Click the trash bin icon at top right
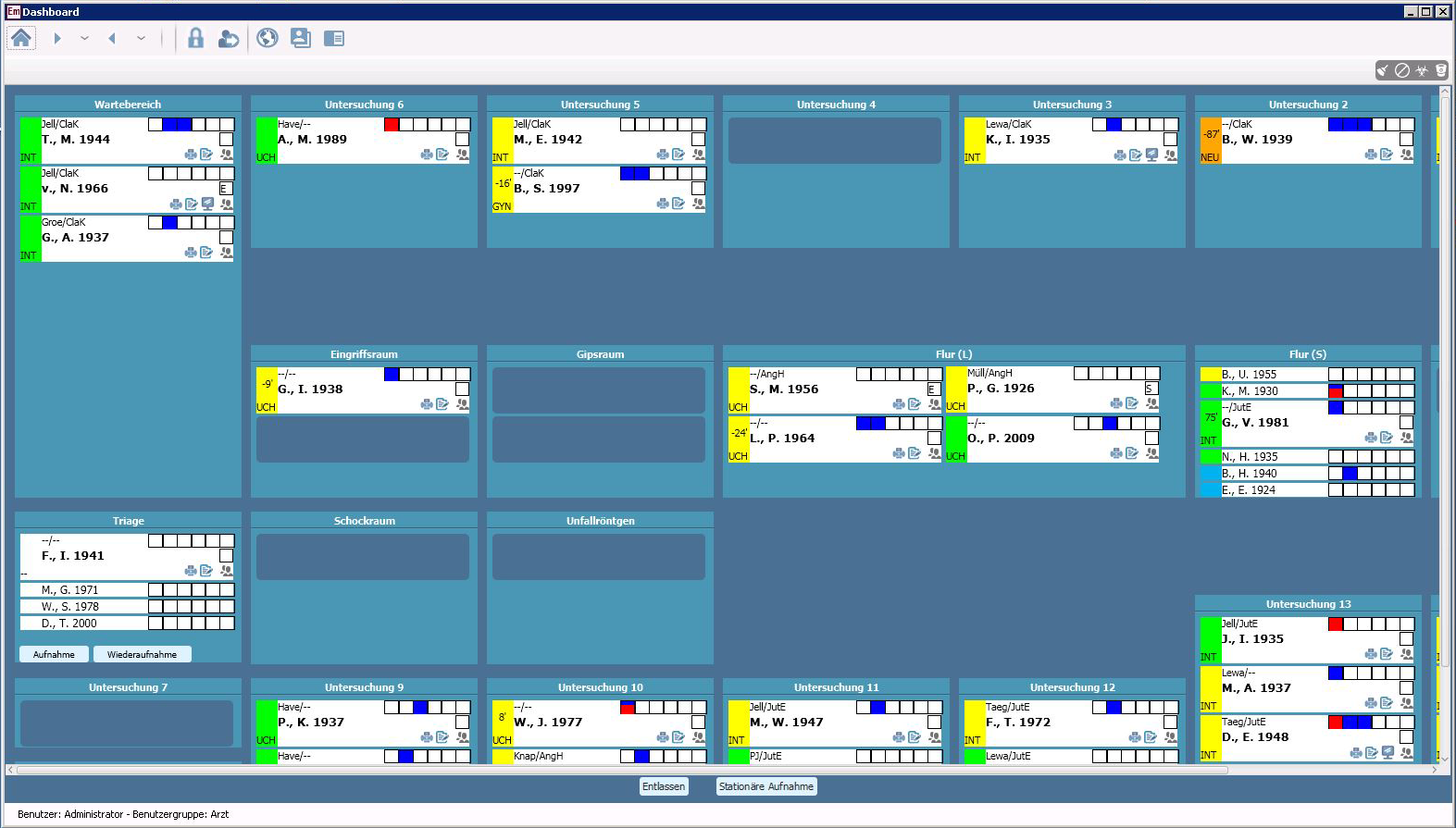The image size is (1456, 828). [1441, 70]
